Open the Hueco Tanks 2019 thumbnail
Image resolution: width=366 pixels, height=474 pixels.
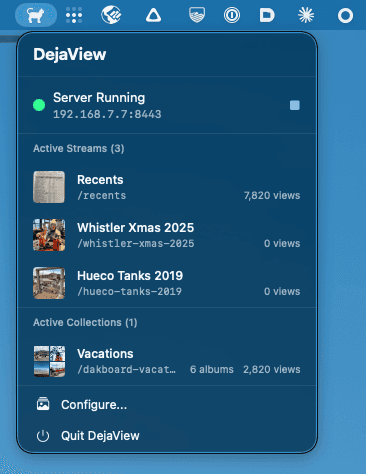click(49, 283)
